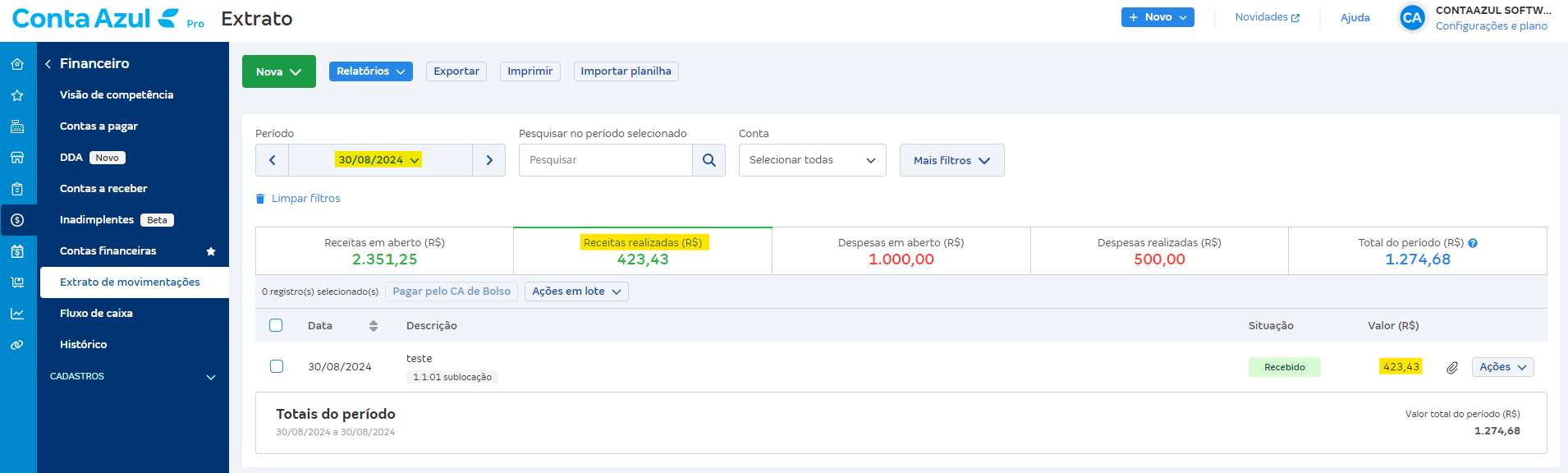The image size is (1568, 473).
Task: Click the Exportar button
Action: point(456,71)
